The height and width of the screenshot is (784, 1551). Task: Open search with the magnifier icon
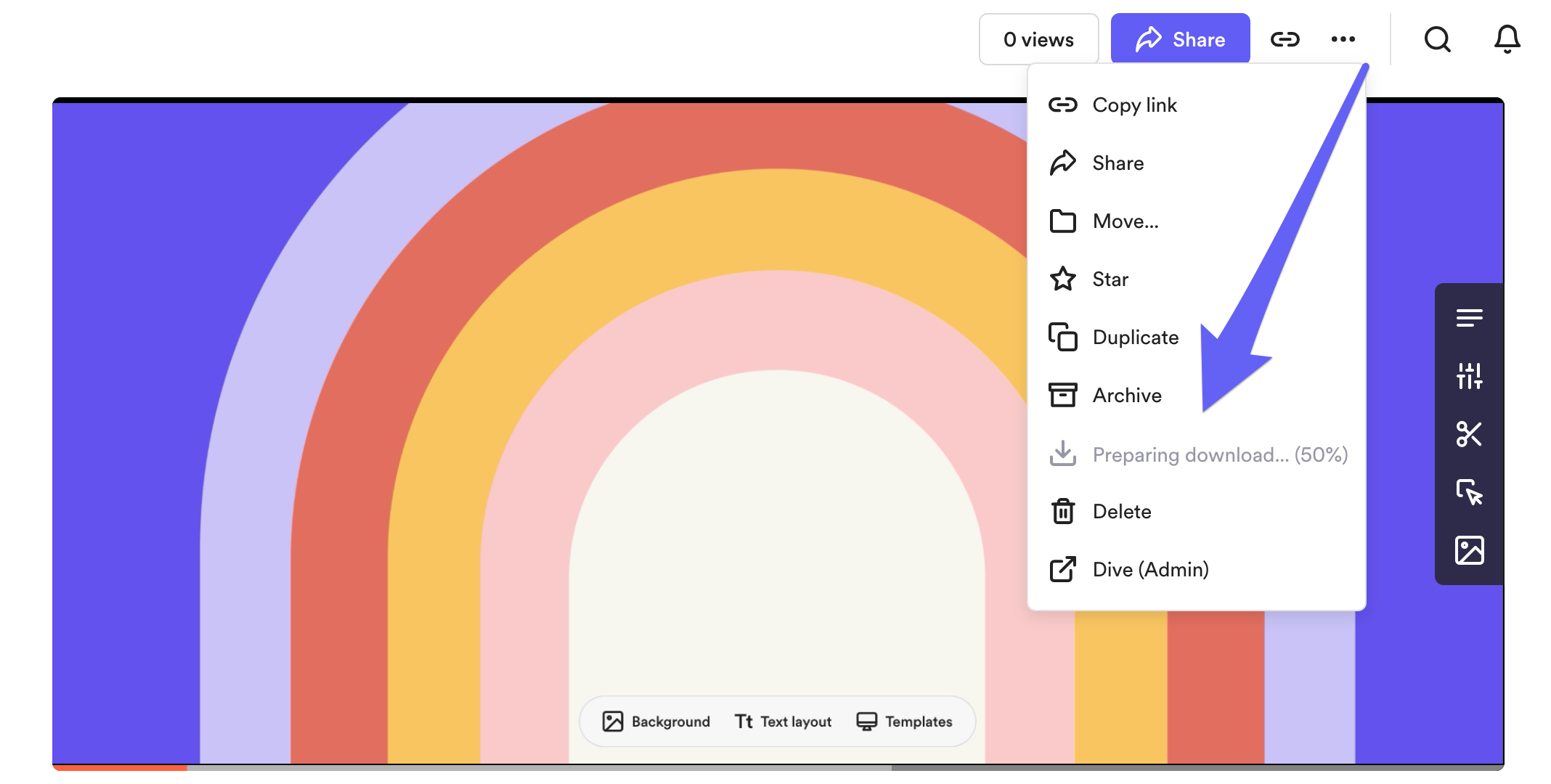click(1437, 39)
